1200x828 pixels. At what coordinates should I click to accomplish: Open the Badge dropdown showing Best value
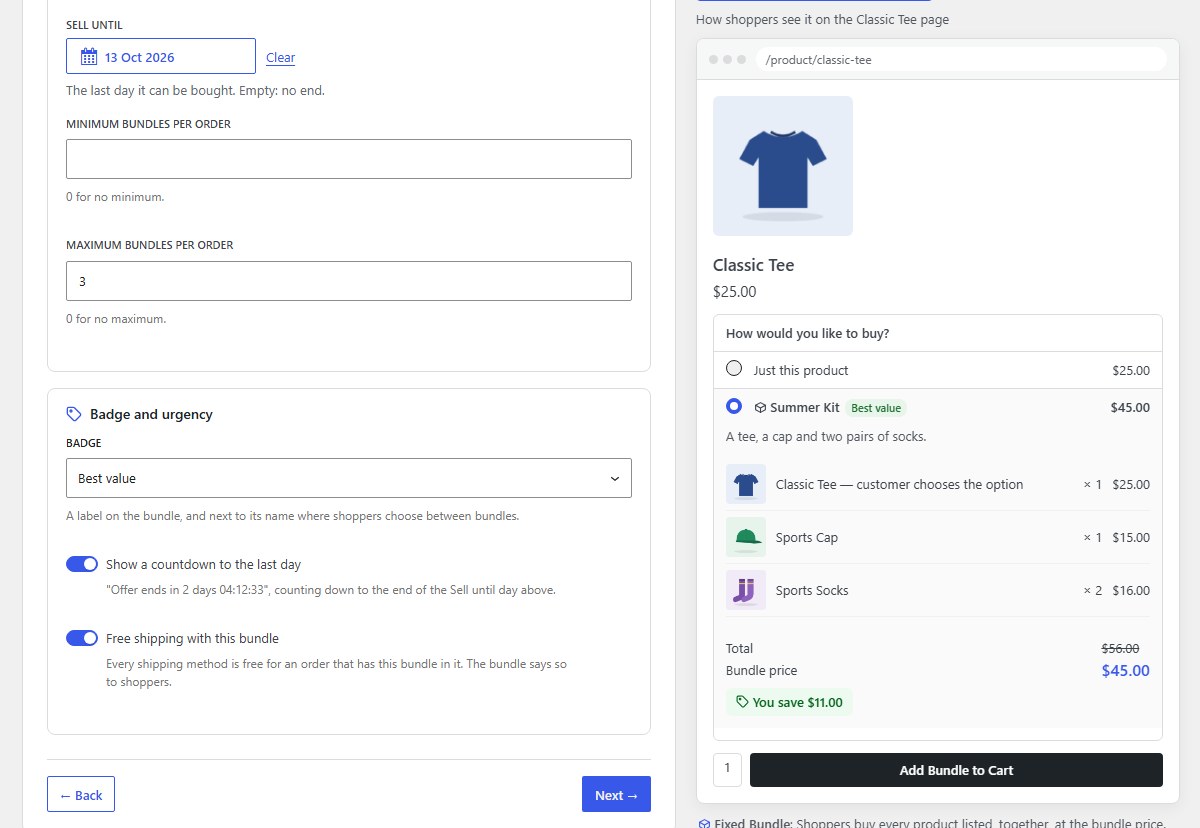(349, 478)
